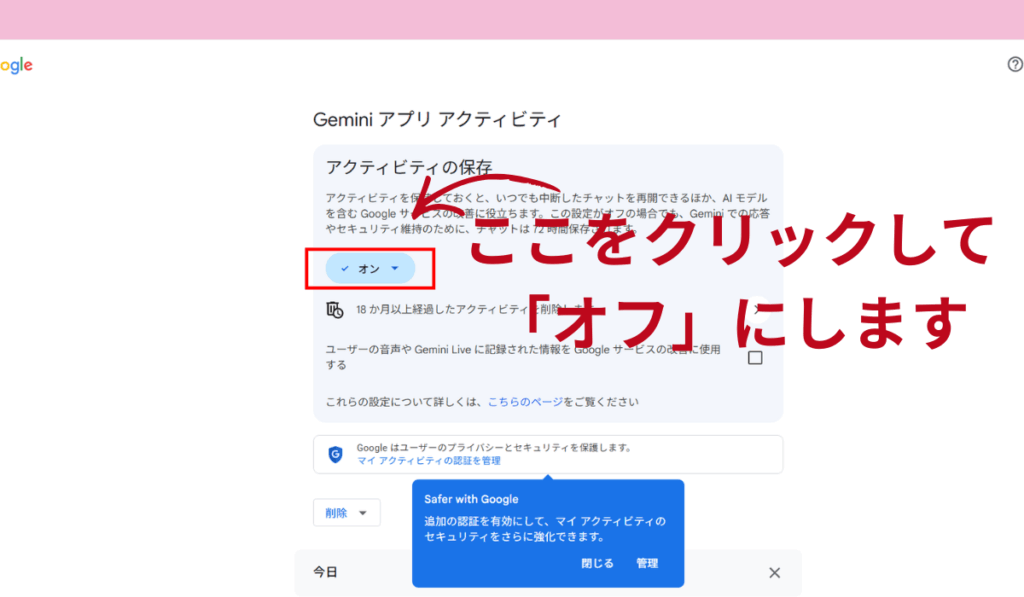This screenshot has height=597, width=1024.
Task: Click the 今日 section header
Action: (325, 573)
